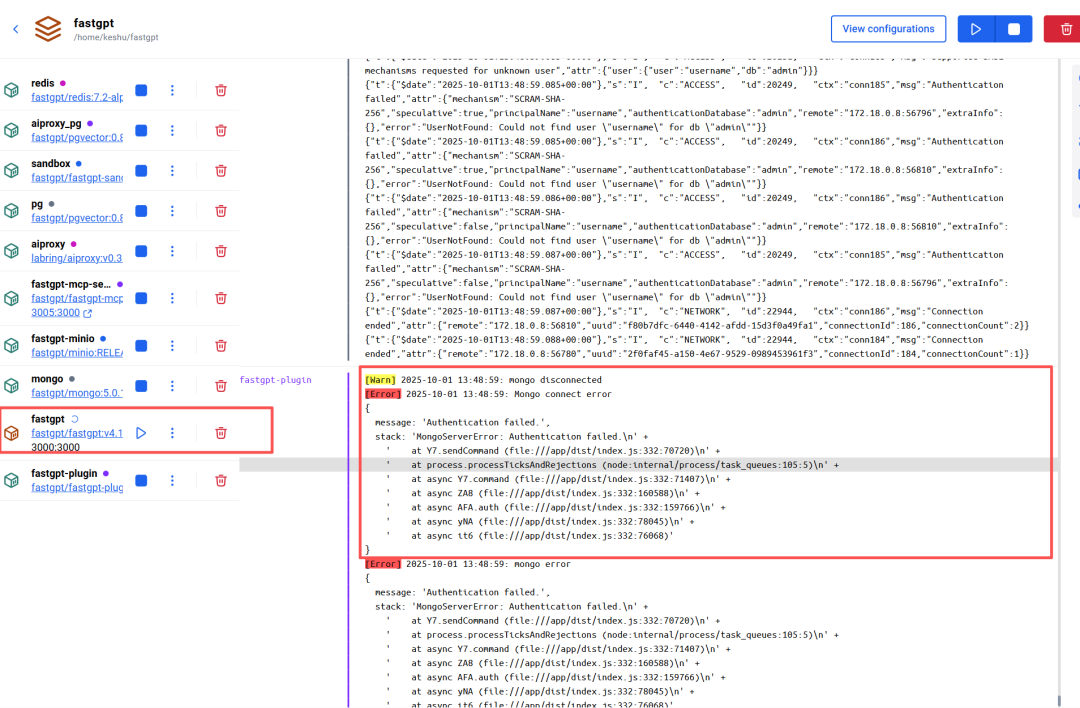Open View configurations

pos(888,29)
